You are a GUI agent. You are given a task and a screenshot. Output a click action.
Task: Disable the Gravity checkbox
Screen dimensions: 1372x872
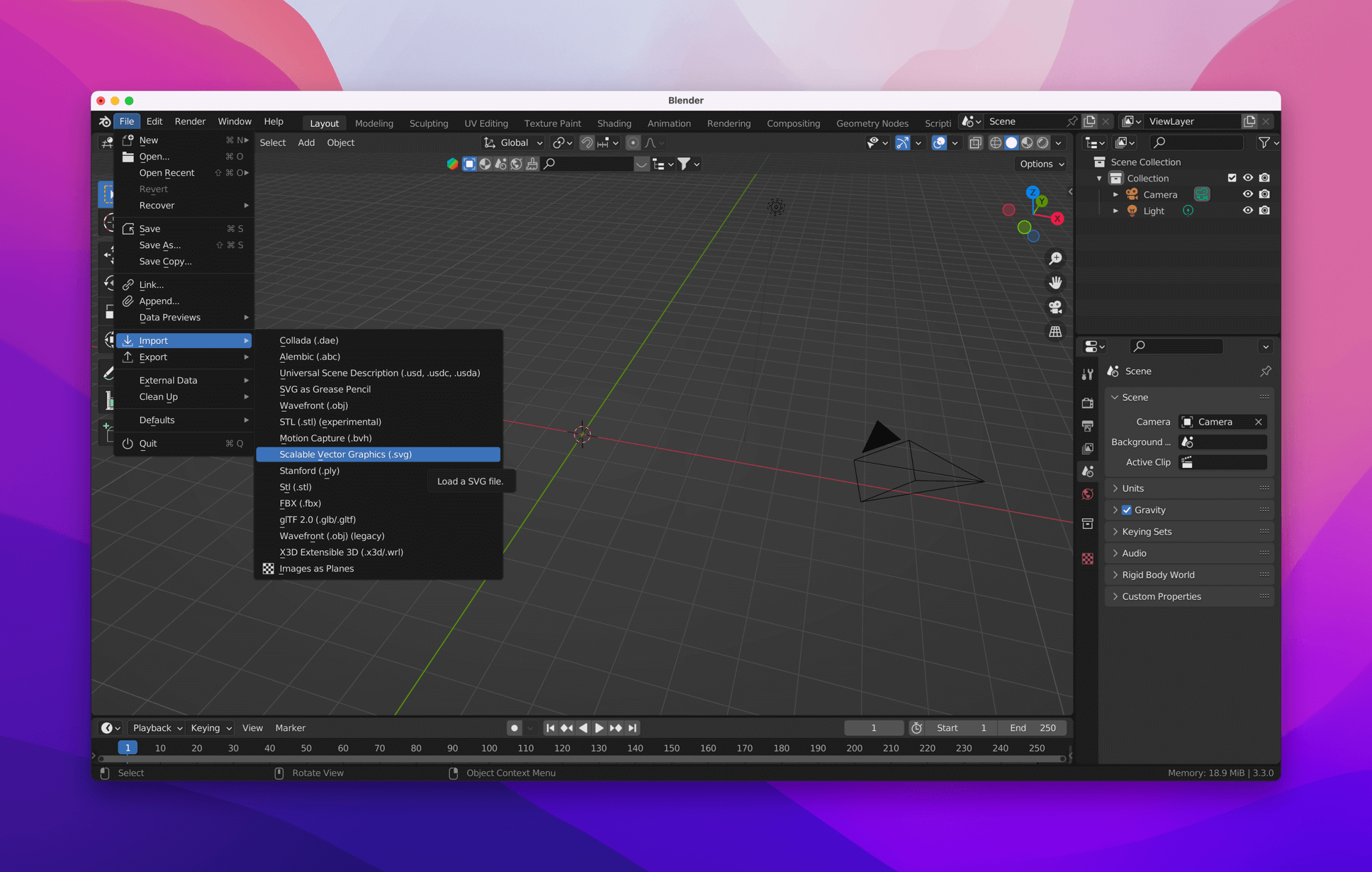point(1127,509)
